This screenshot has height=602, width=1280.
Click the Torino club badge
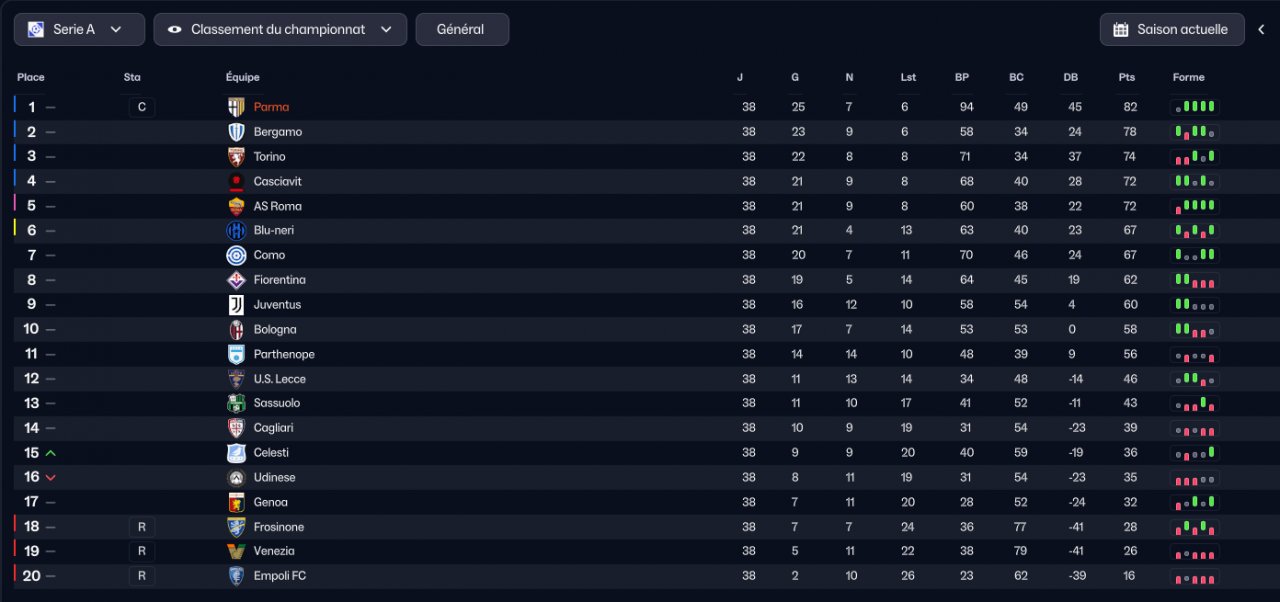[236, 156]
